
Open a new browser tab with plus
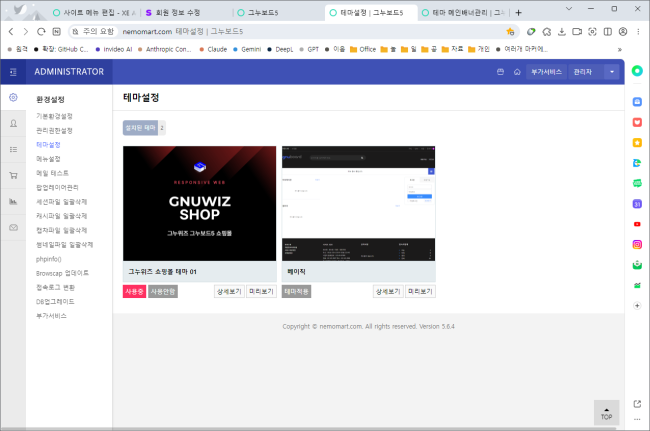click(518, 13)
